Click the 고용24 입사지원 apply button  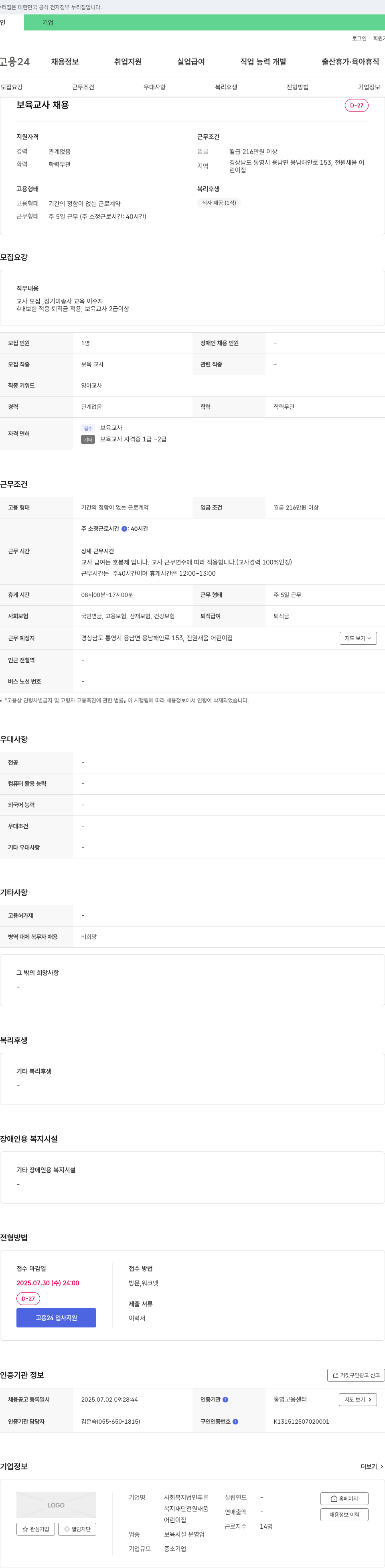(x=56, y=1318)
